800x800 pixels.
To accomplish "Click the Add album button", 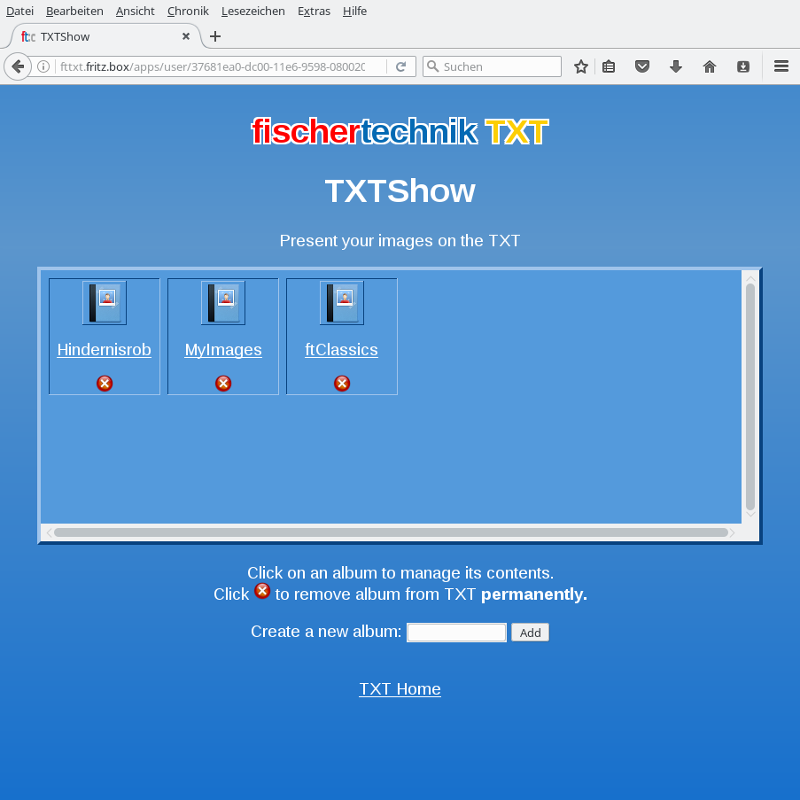I will click(530, 633).
